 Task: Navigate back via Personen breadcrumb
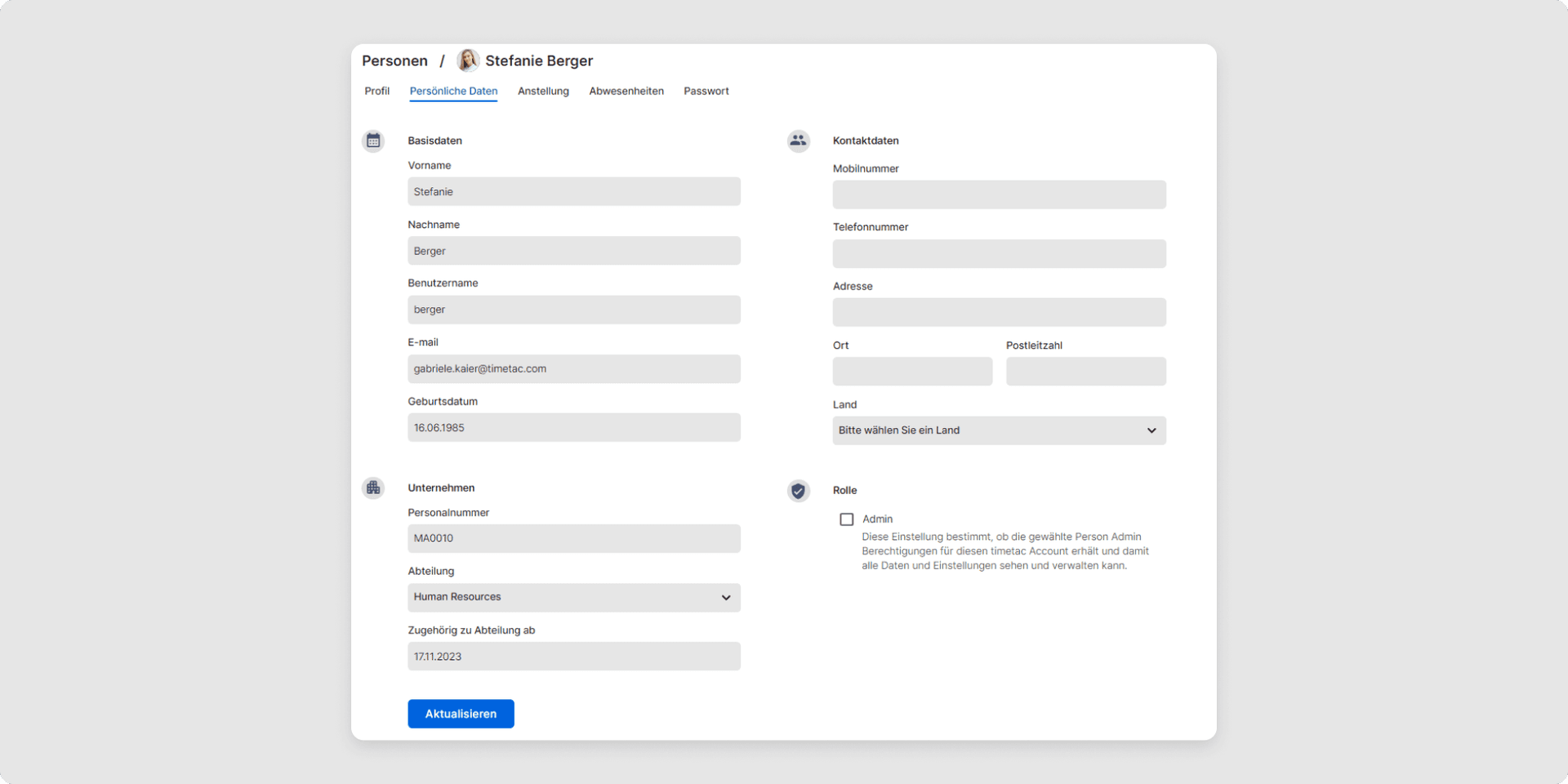(x=394, y=61)
